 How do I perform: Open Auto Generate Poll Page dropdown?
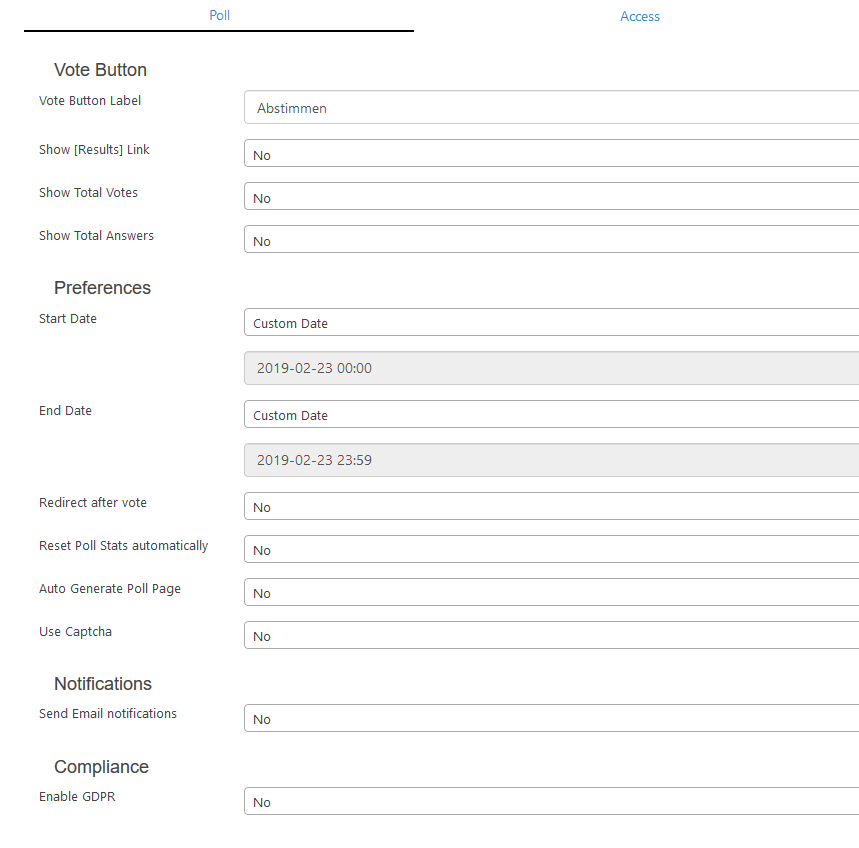[x=551, y=592]
